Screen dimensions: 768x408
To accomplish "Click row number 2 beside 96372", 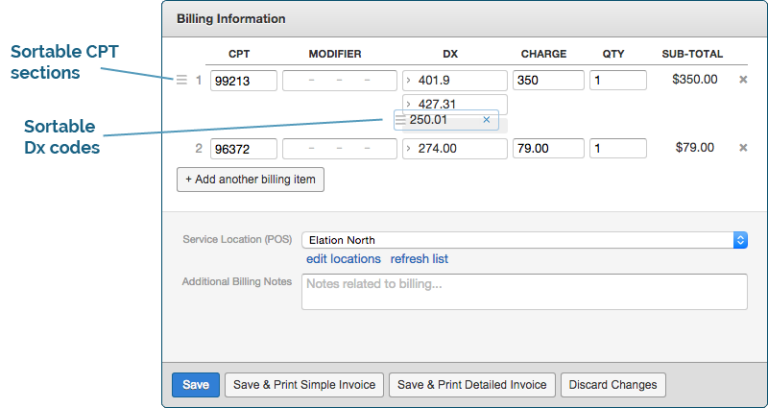I will coord(199,148).
